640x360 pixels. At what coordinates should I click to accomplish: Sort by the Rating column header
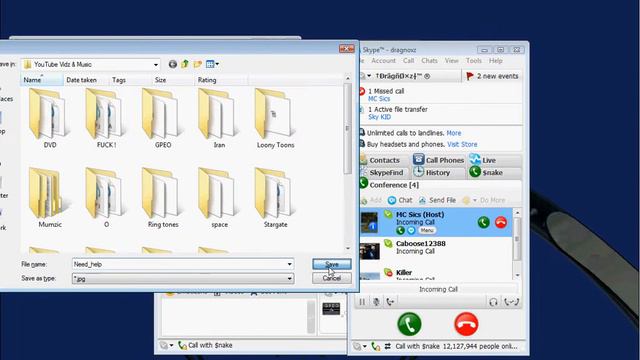tap(221, 80)
